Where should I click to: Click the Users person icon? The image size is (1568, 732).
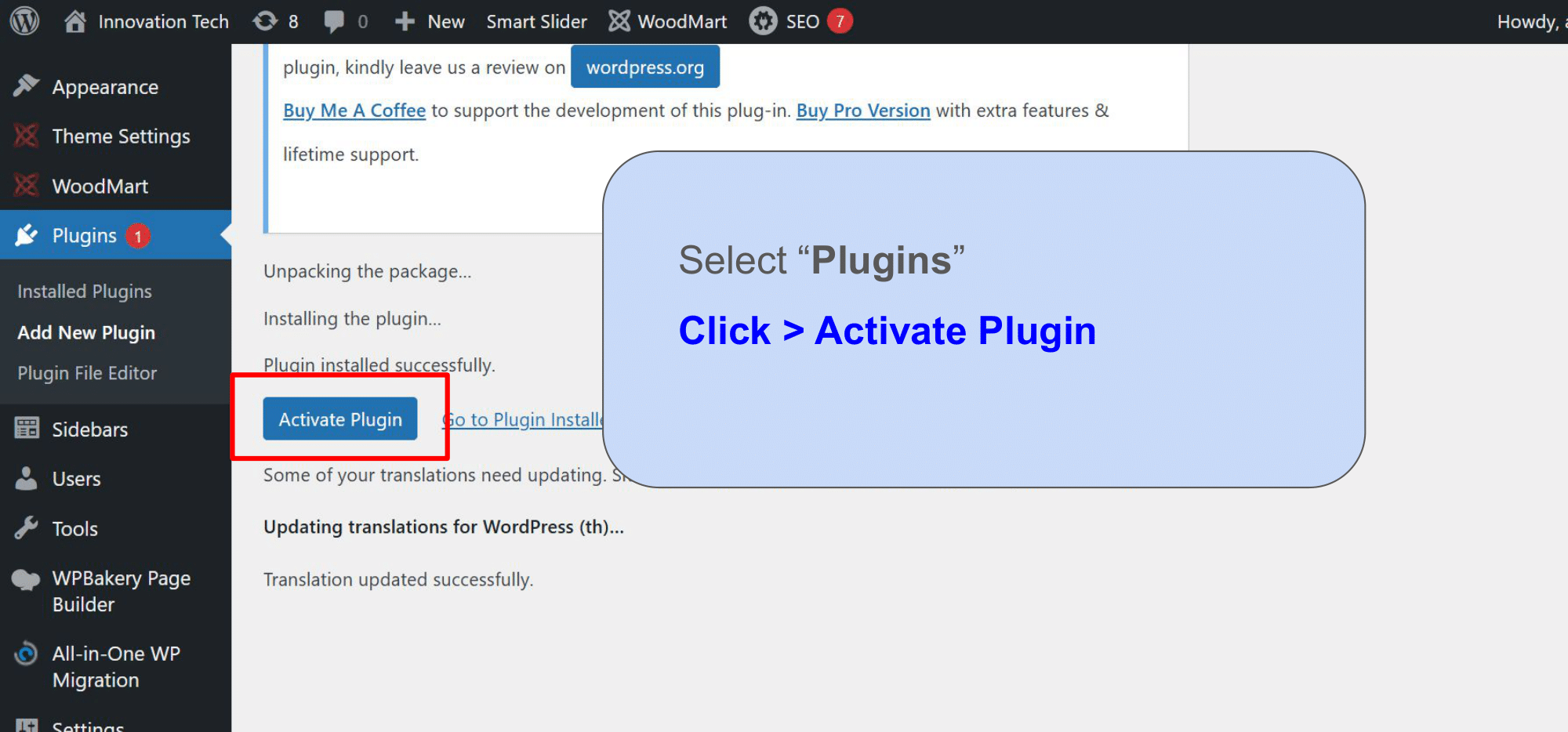26,478
